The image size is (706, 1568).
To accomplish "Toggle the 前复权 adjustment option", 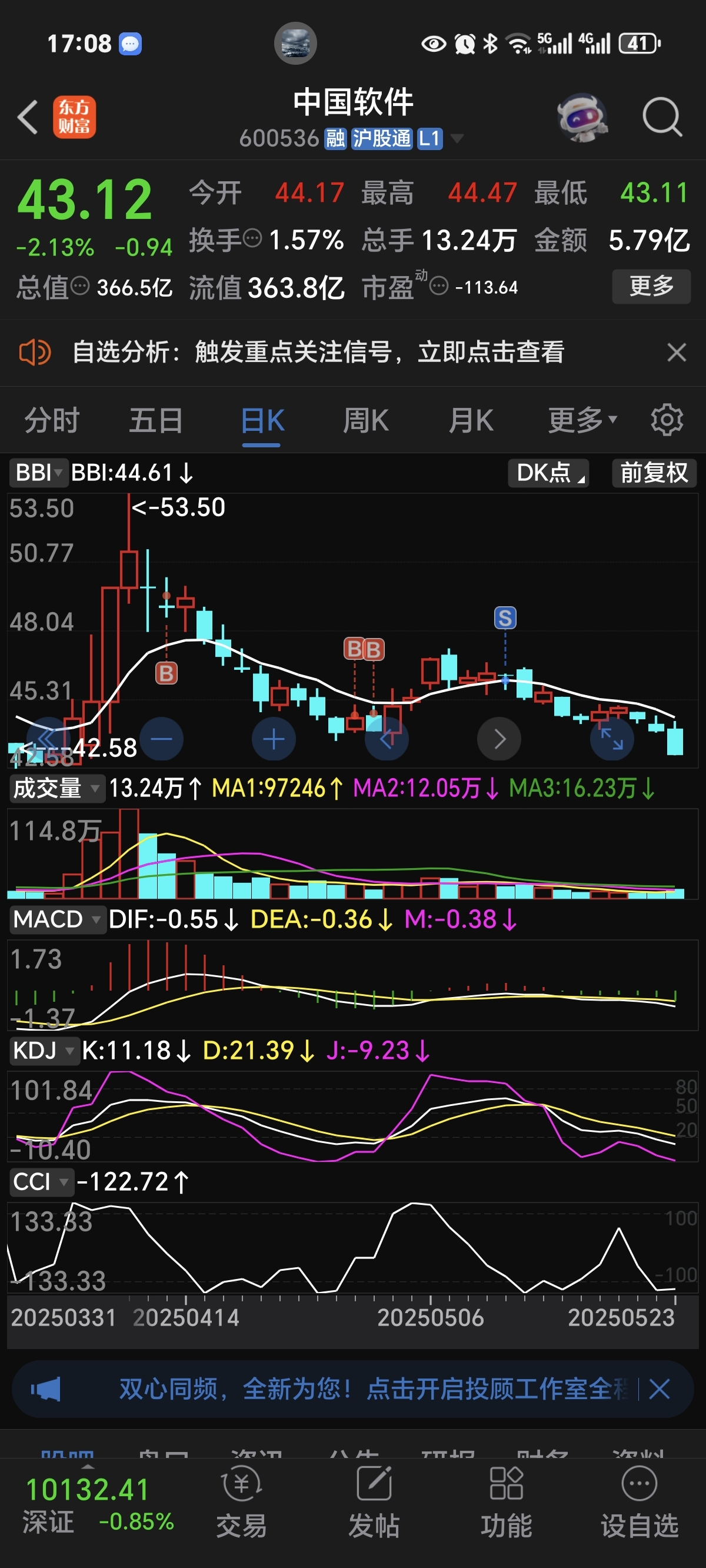I will (x=654, y=473).
